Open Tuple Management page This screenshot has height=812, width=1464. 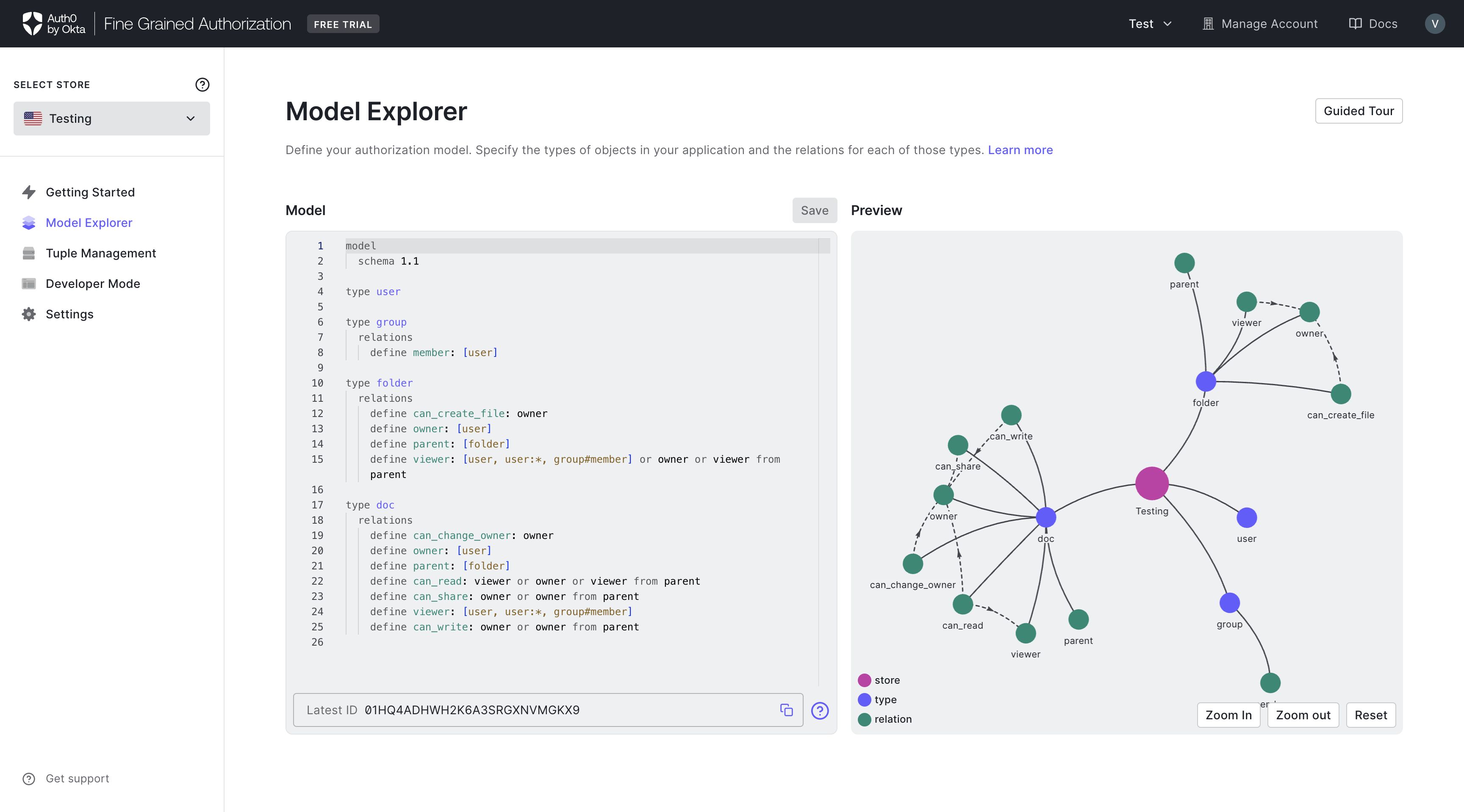pos(100,253)
